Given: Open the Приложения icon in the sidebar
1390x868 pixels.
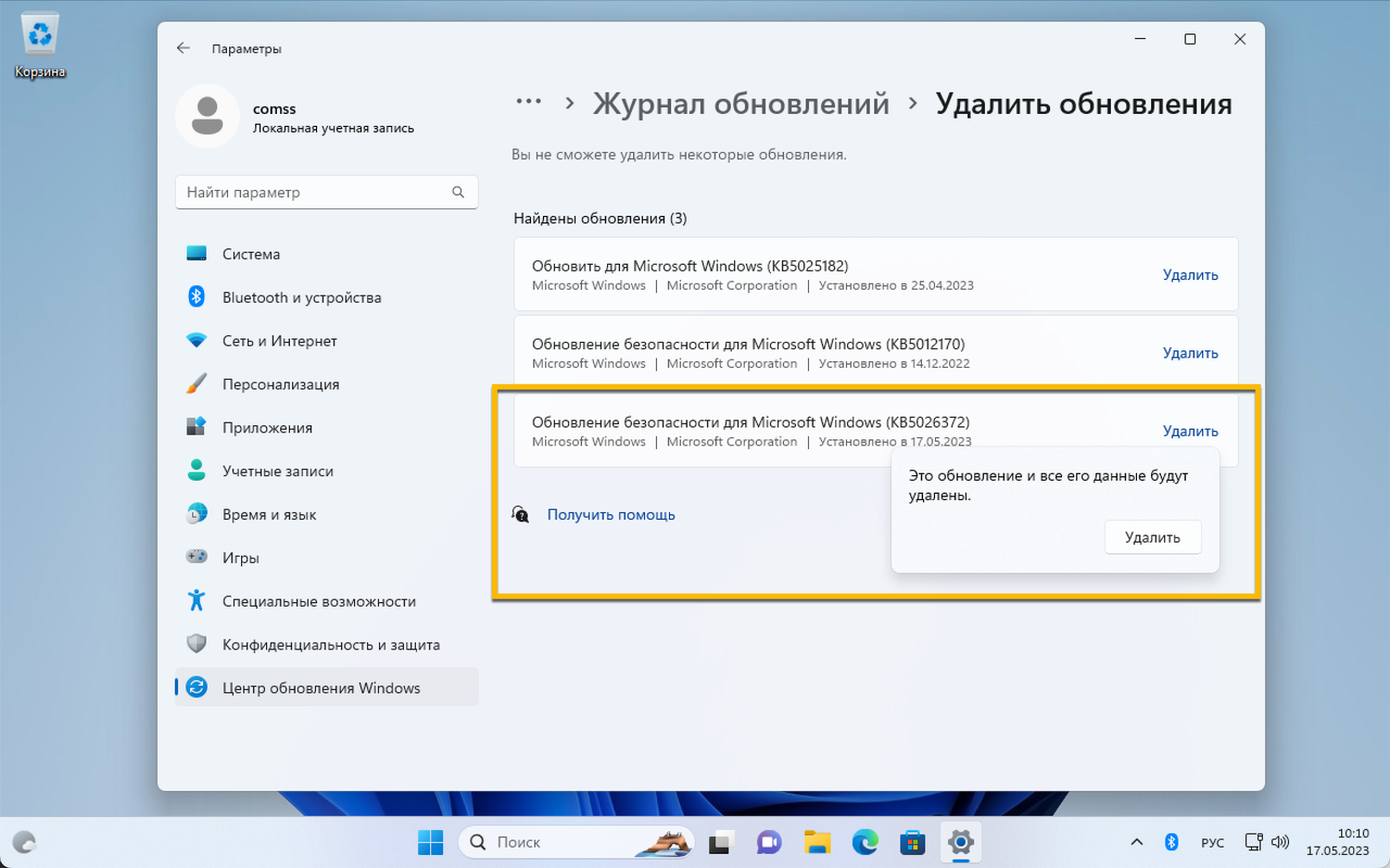Looking at the screenshot, I should point(196,427).
